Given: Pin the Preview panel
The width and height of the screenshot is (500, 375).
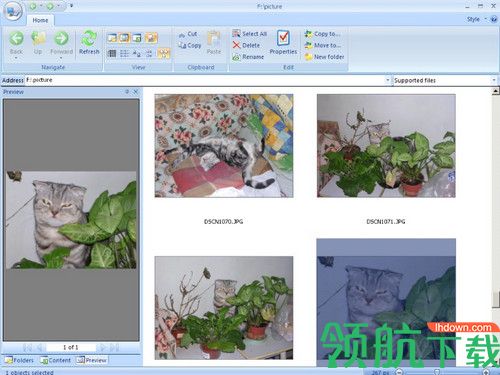Looking at the screenshot, I should click(x=127, y=92).
